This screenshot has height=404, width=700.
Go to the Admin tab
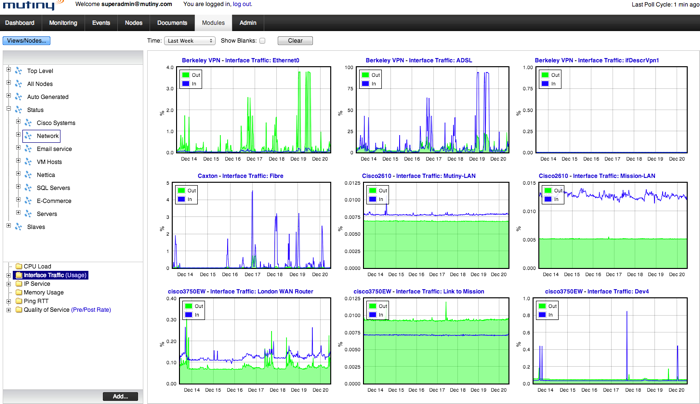coord(248,23)
